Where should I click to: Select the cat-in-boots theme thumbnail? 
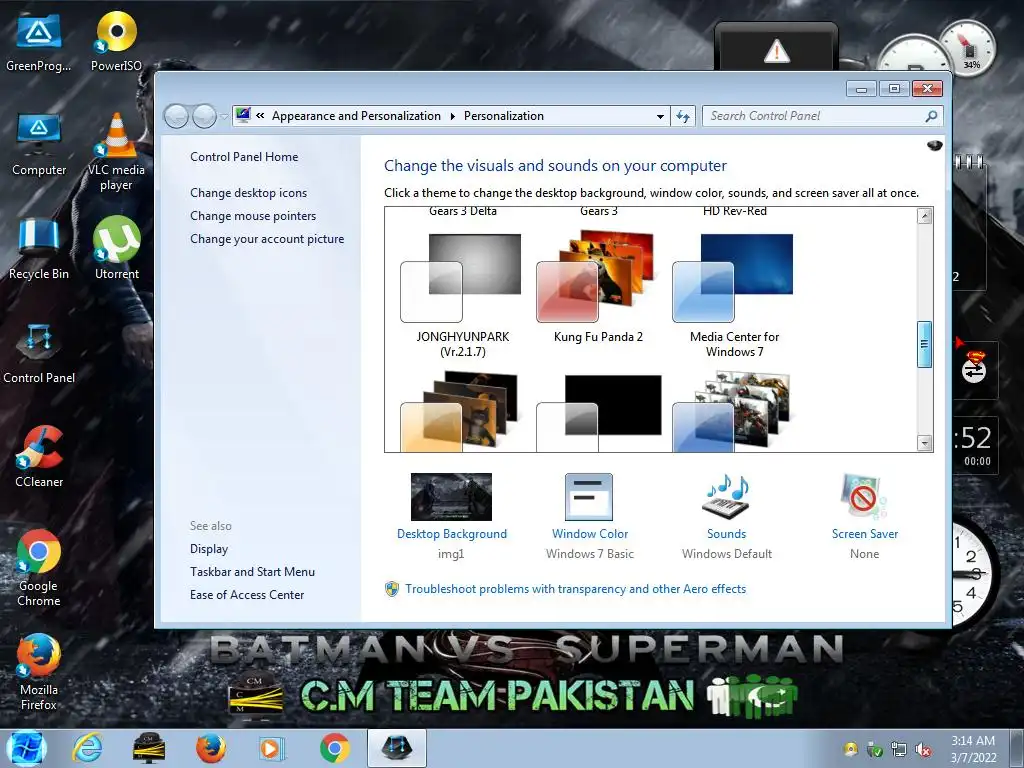click(460, 411)
